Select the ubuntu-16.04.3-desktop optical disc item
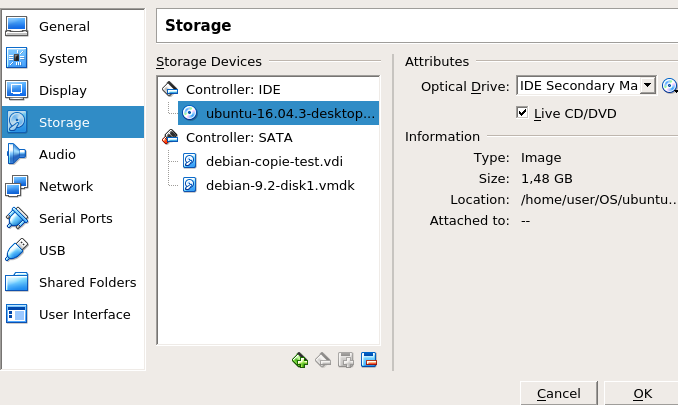This screenshot has height=405, width=678. pyautogui.click(x=278, y=113)
